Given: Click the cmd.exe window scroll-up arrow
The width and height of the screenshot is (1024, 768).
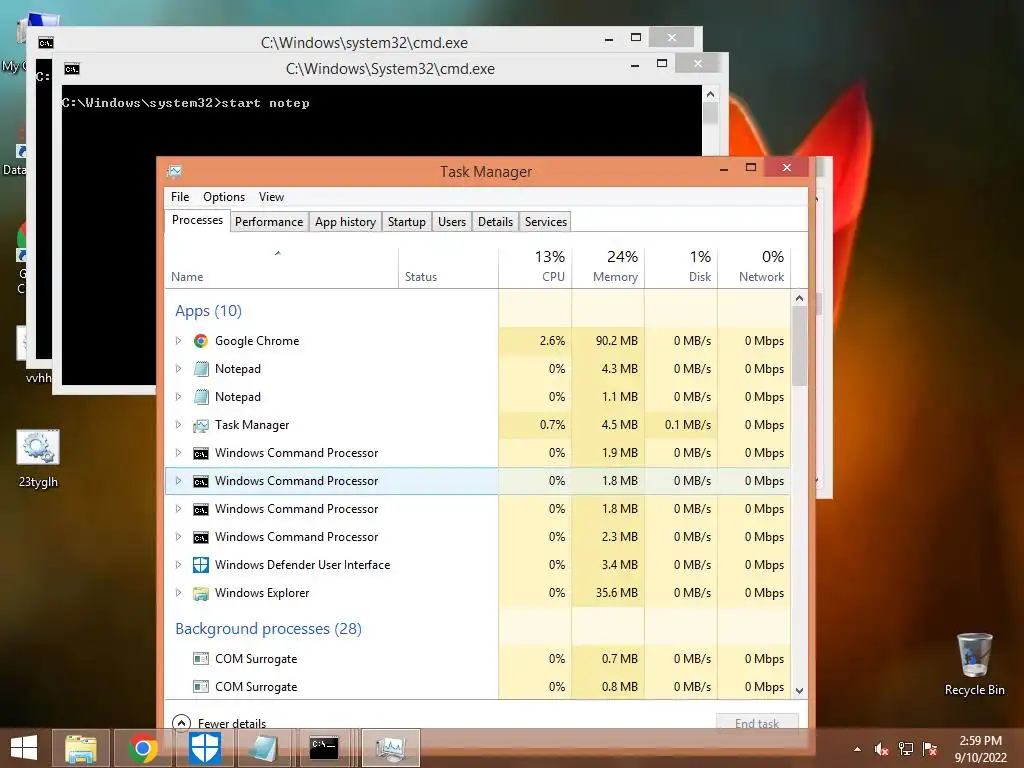Looking at the screenshot, I should pyautogui.click(x=711, y=95).
